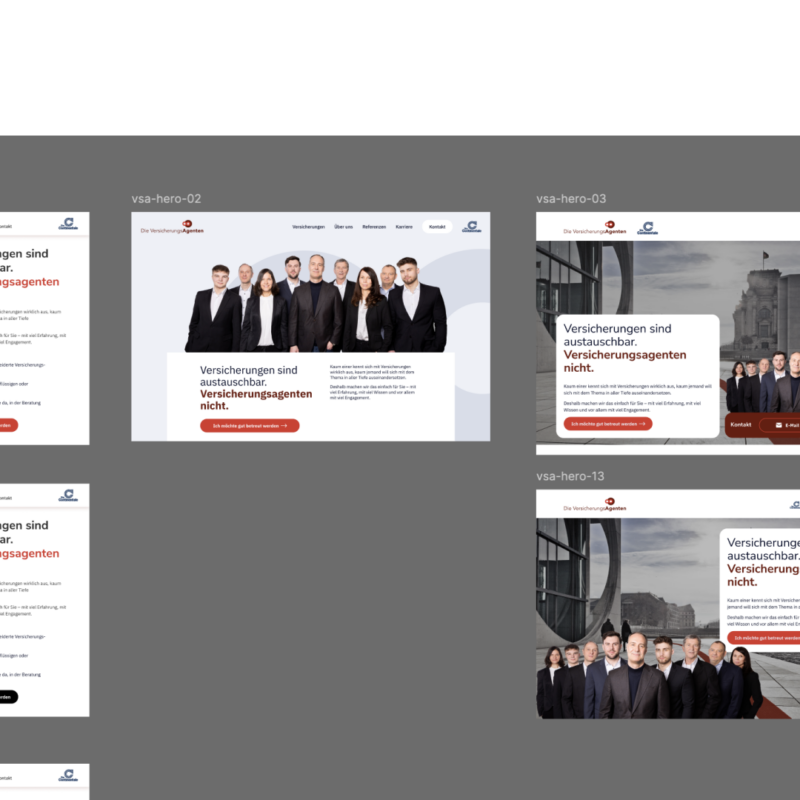Click VersicherungsAgenten logo in vsa-hero-03
Viewport: 800px width, 800px height.
tap(594, 228)
